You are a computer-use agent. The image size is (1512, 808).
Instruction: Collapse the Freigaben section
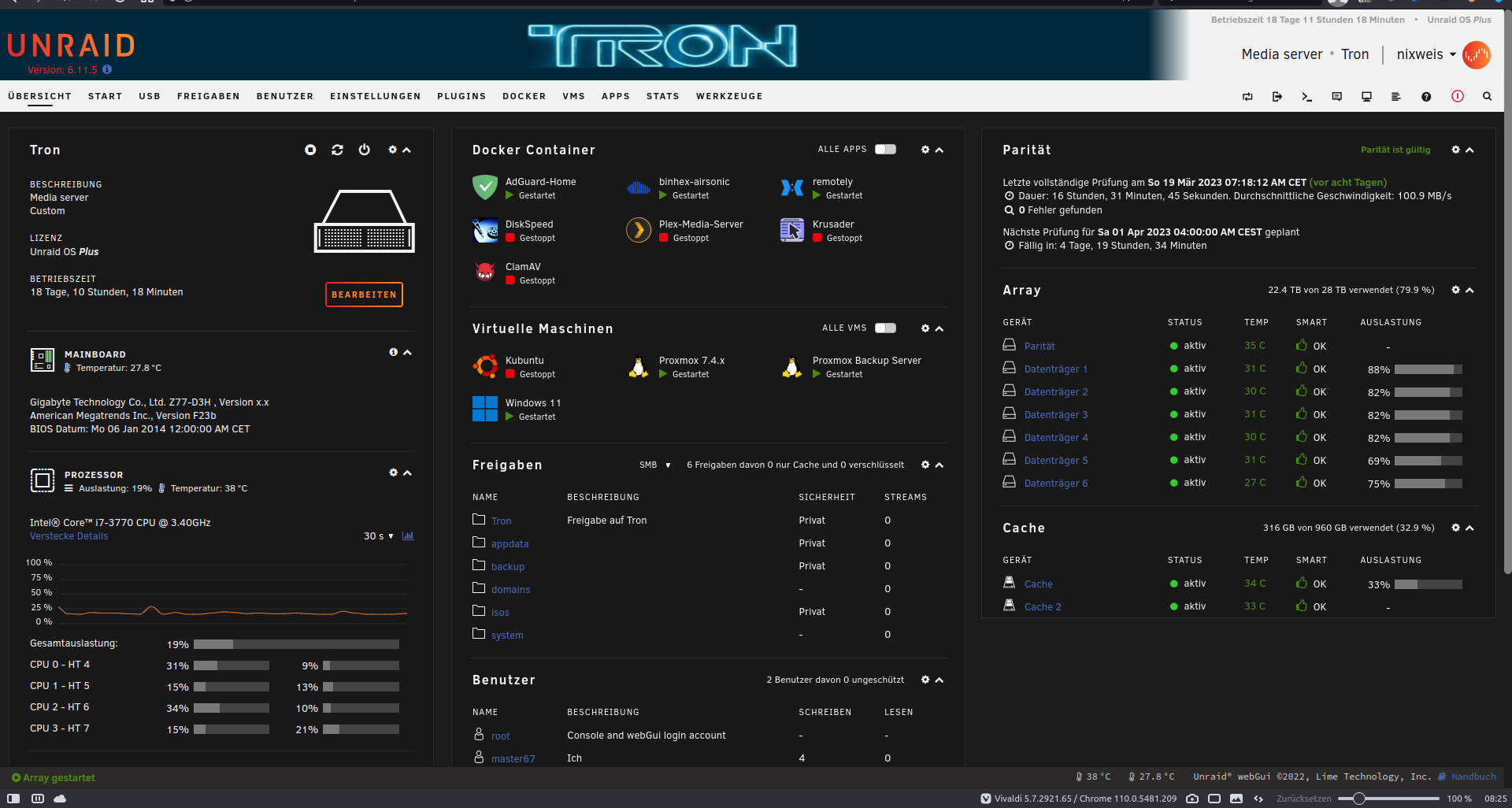(x=939, y=465)
